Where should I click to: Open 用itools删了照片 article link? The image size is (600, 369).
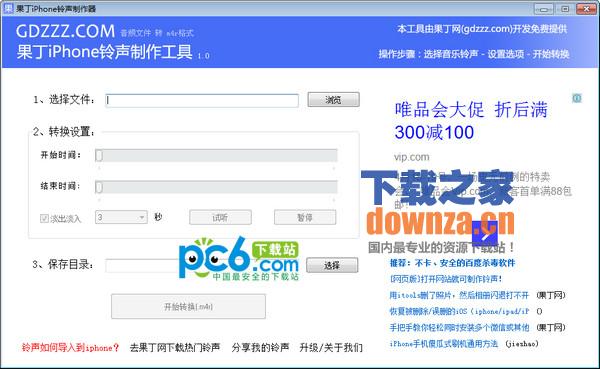(x=459, y=295)
